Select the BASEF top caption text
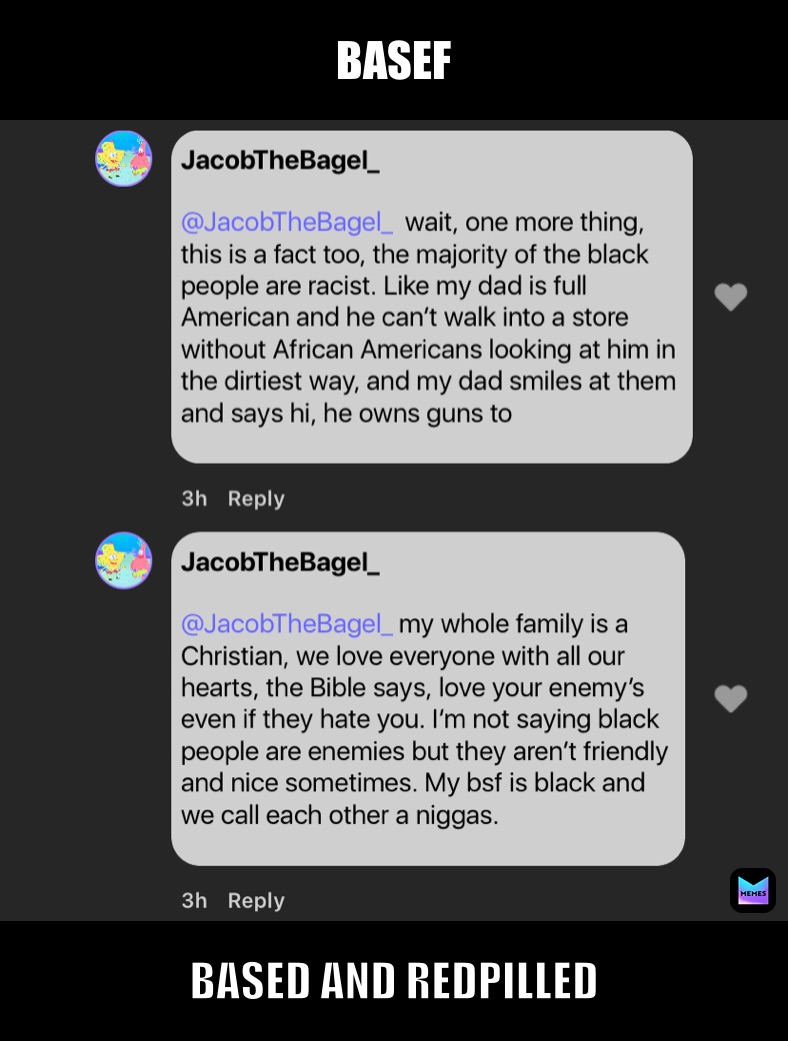Screen dimensions: 788x1041 [x=394, y=61]
